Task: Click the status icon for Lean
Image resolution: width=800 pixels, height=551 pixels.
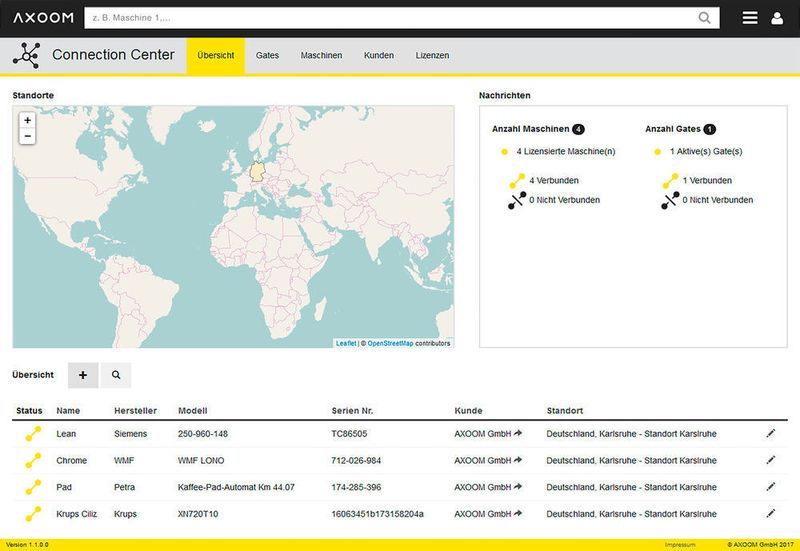Action: 33,434
